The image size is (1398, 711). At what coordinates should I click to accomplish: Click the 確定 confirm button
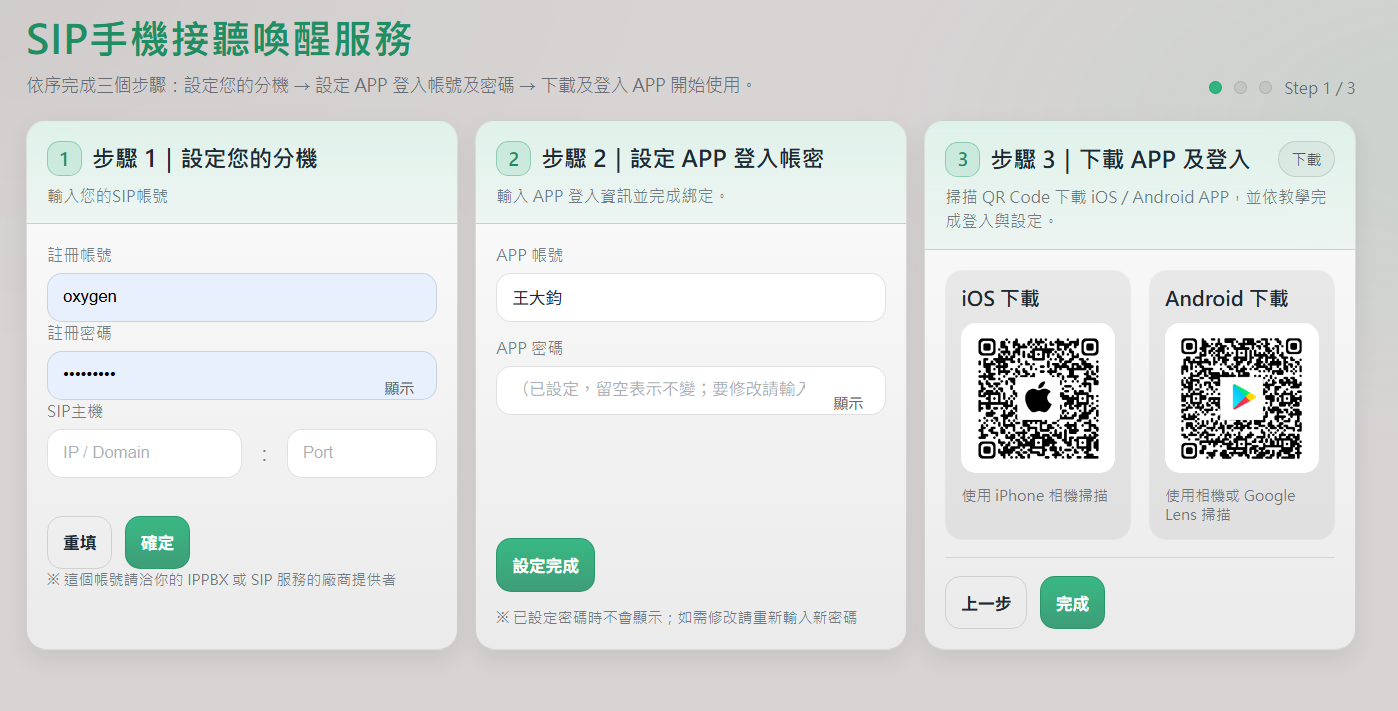(x=157, y=542)
